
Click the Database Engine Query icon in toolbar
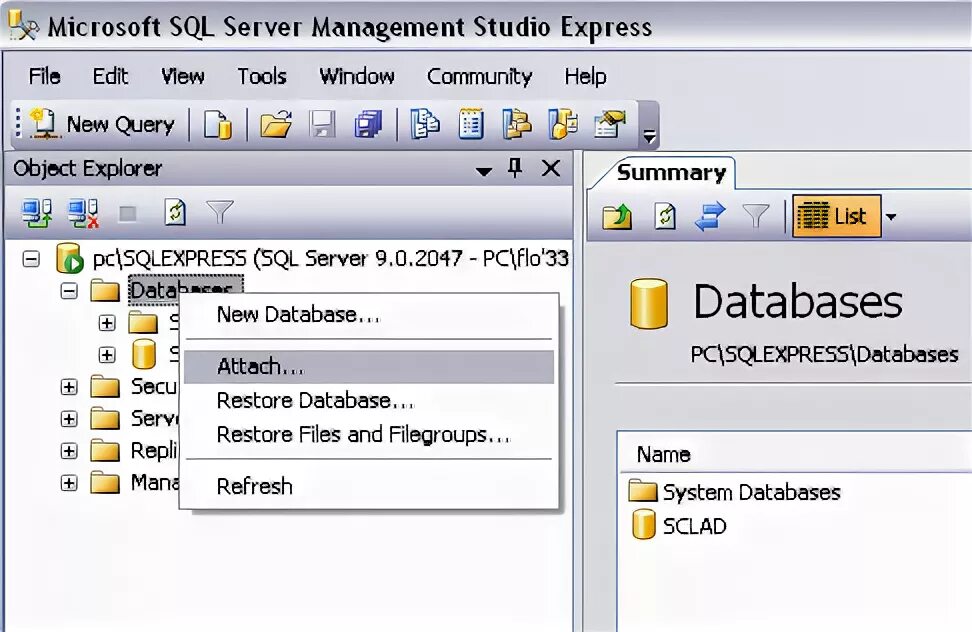coord(218,124)
